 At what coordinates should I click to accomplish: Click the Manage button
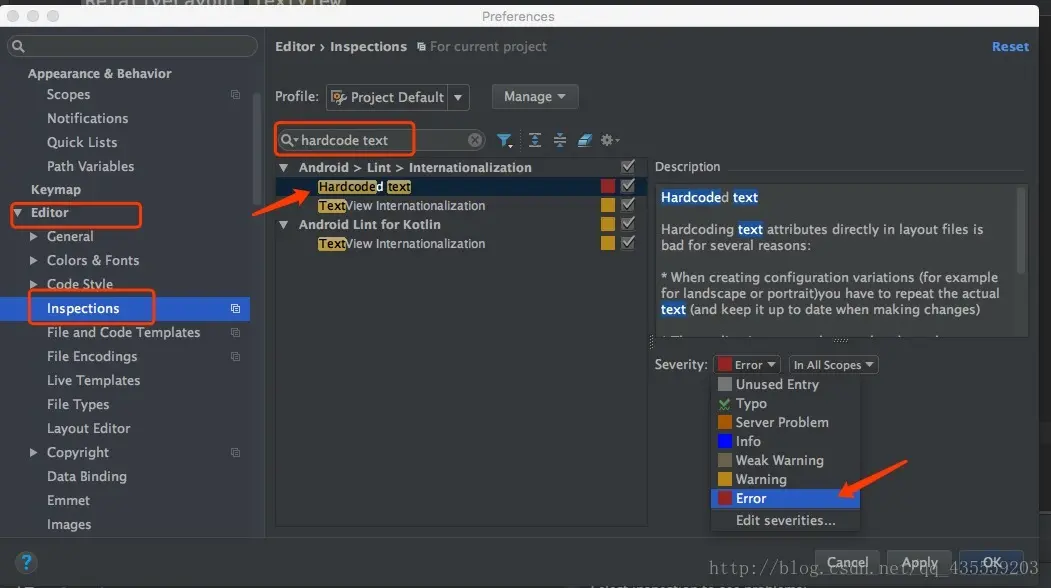534,97
